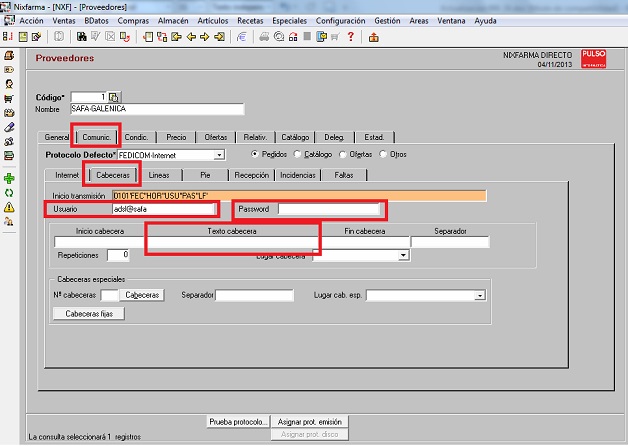The height and width of the screenshot is (446, 628).
Task: Open the Almacén menu
Action: pyautogui.click(x=173, y=21)
